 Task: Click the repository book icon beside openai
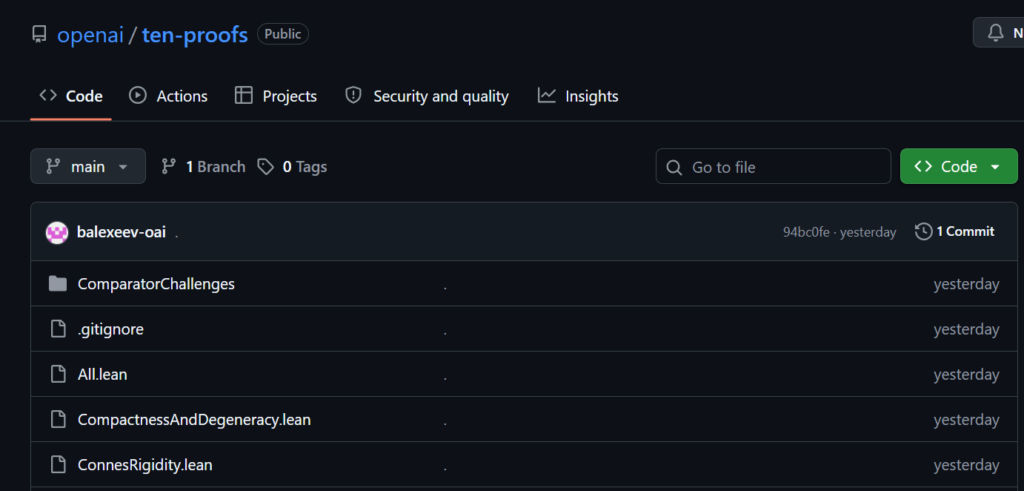point(39,34)
